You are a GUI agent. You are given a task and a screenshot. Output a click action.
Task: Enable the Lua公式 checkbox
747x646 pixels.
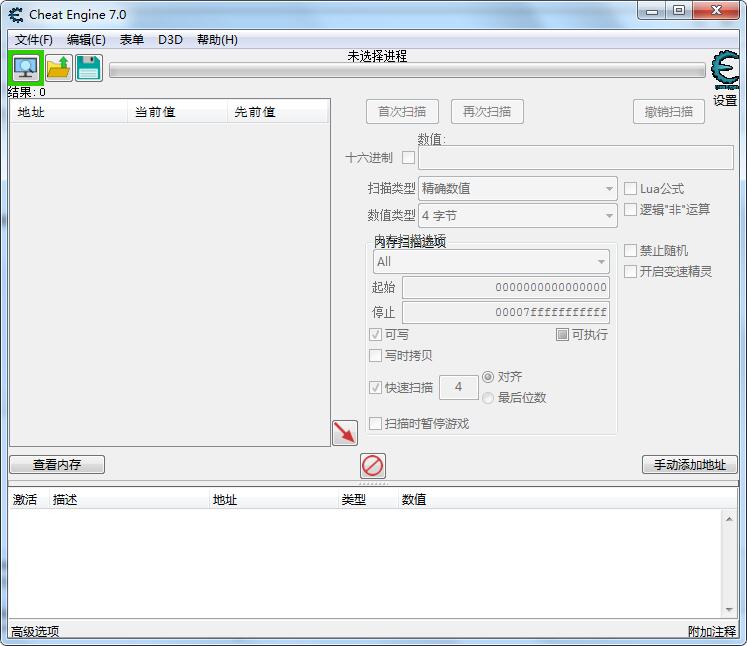(x=630, y=188)
